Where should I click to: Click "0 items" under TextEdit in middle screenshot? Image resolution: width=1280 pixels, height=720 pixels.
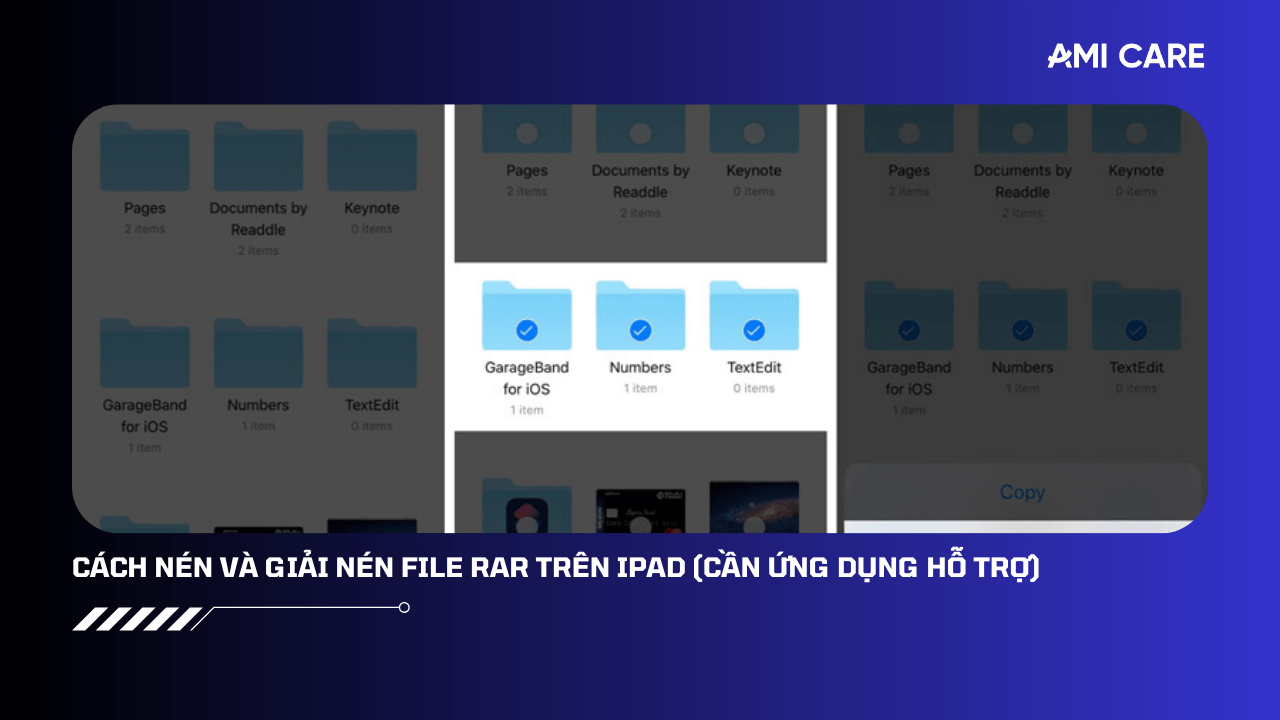tap(754, 388)
